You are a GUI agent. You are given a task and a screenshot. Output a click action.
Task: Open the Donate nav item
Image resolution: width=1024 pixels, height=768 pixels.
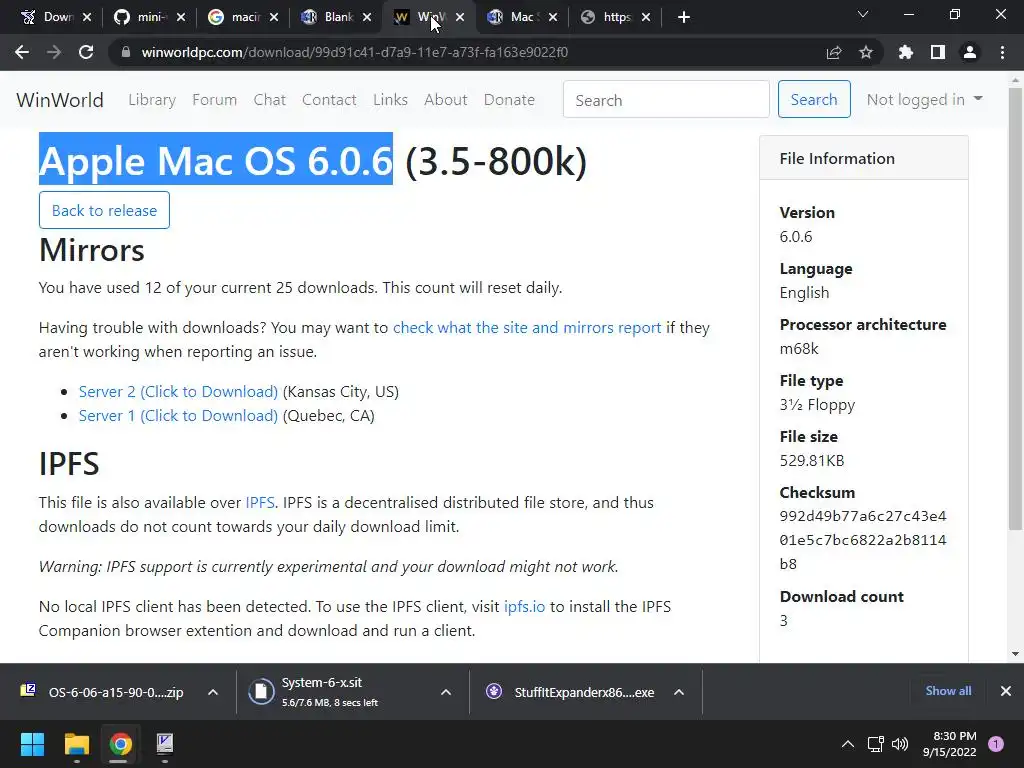pos(509,100)
